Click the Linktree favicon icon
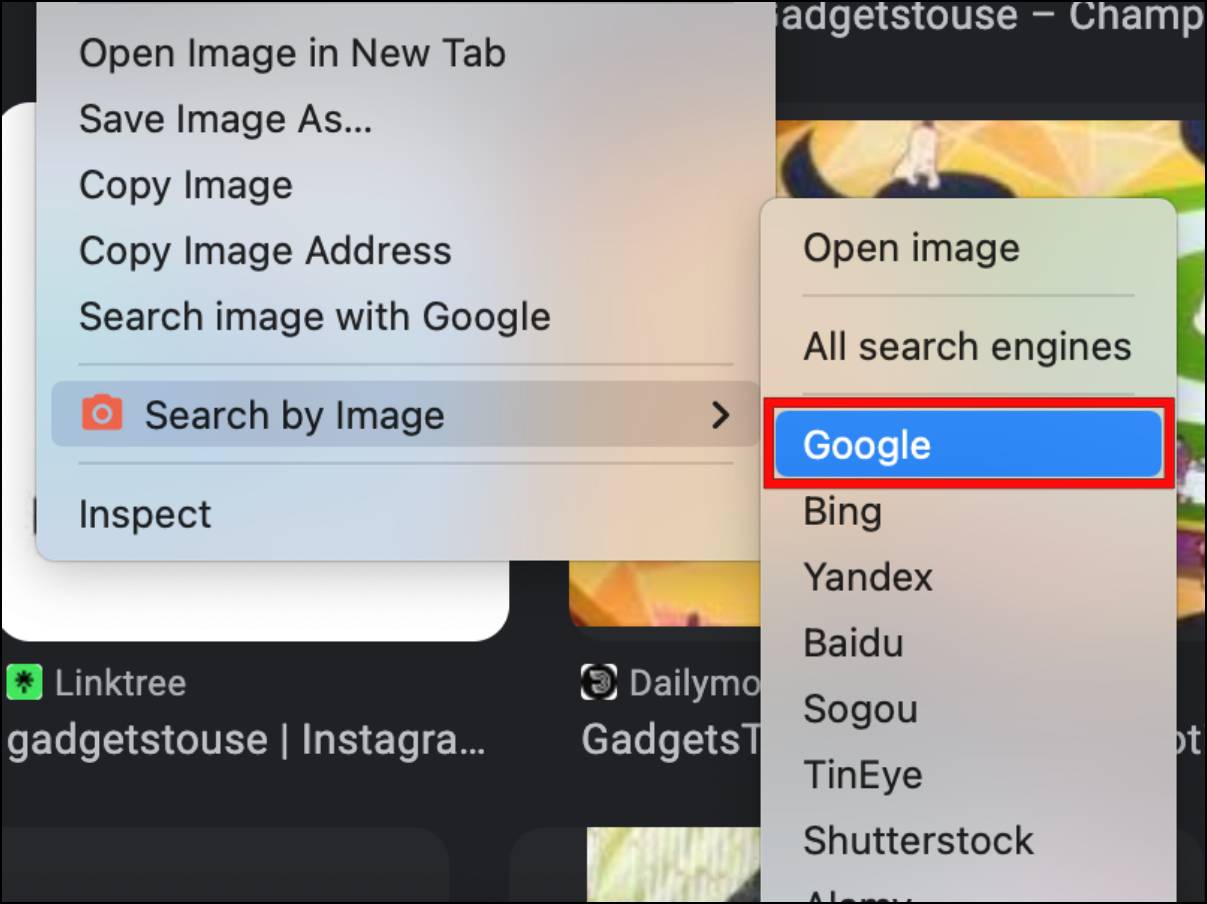1207x904 pixels. [22, 683]
